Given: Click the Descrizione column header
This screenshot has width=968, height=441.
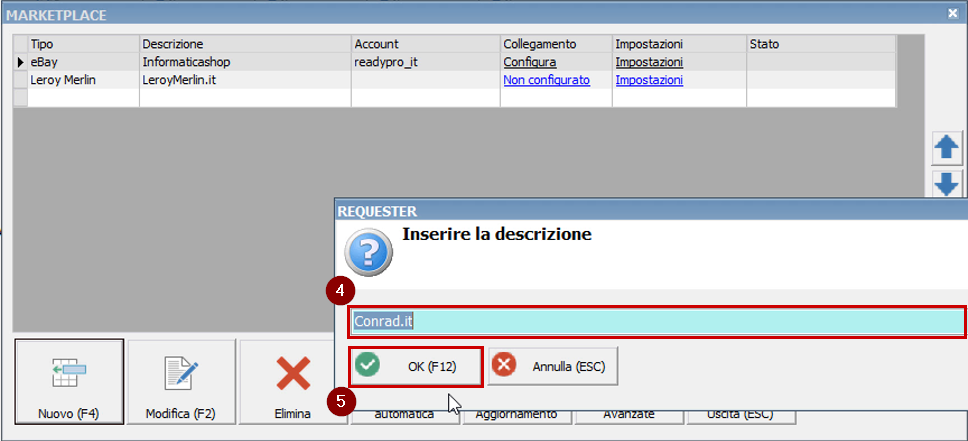Looking at the screenshot, I should (x=245, y=44).
